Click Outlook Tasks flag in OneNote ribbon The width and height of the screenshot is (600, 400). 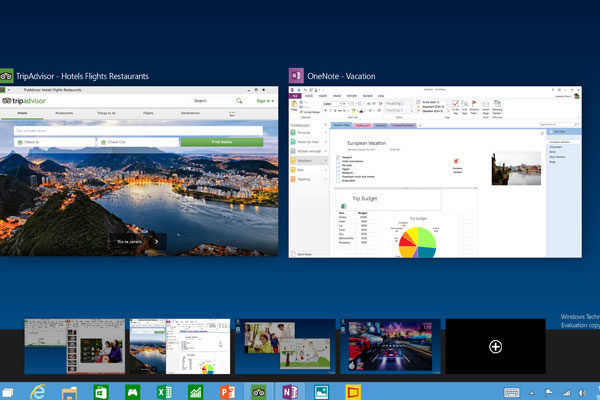tap(474, 107)
